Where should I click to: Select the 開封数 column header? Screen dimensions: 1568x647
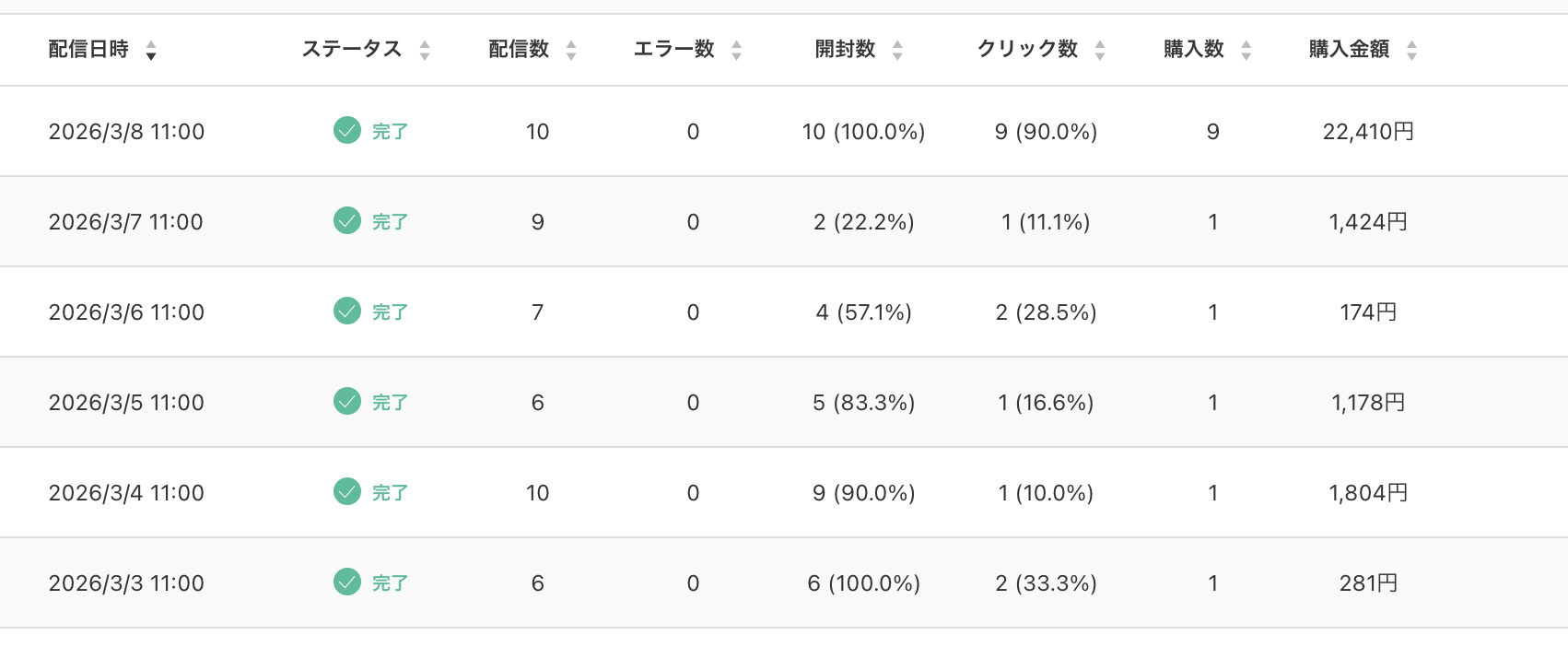pyautogui.click(x=846, y=50)
